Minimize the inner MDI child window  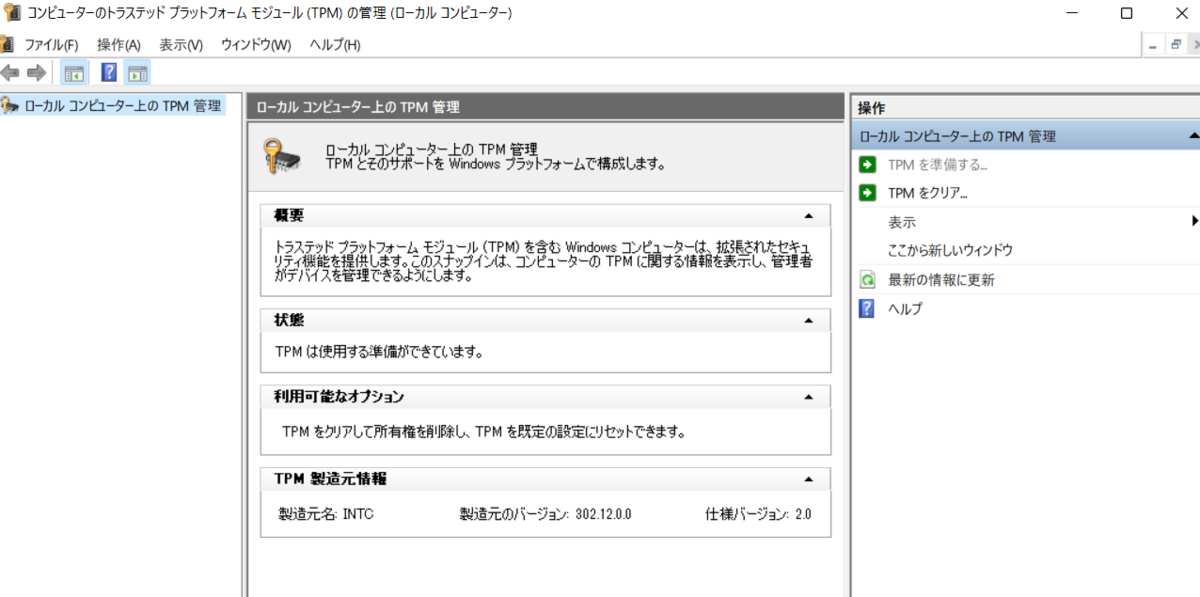point(1153,45)
